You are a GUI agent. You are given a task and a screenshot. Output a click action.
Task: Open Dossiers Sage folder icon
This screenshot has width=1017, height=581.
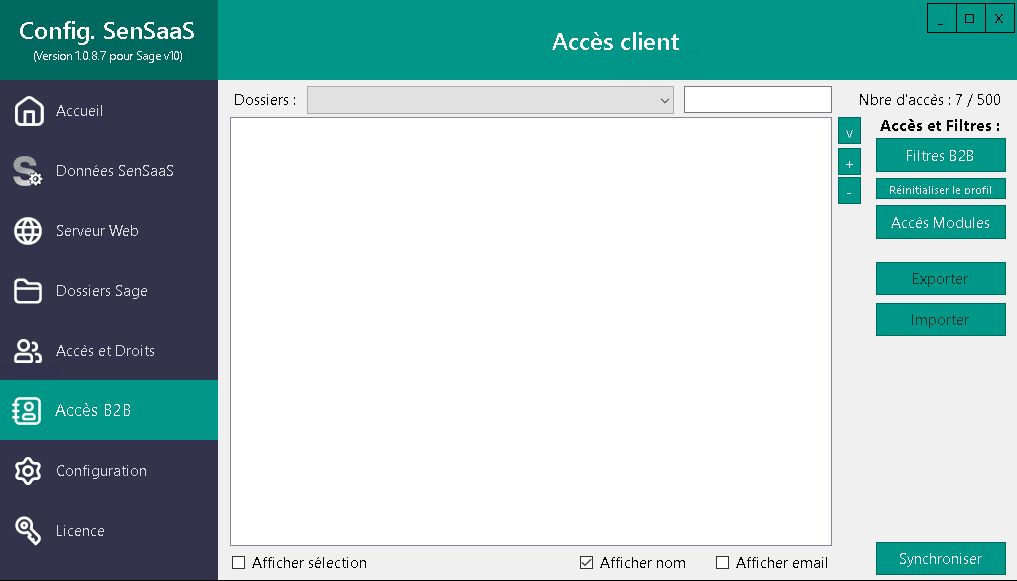point(25,291)
